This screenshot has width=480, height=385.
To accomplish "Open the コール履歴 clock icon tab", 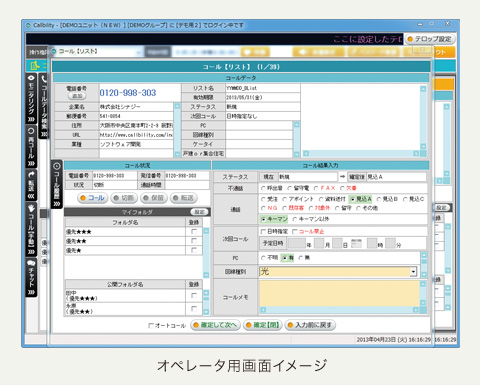I will 56,184.
